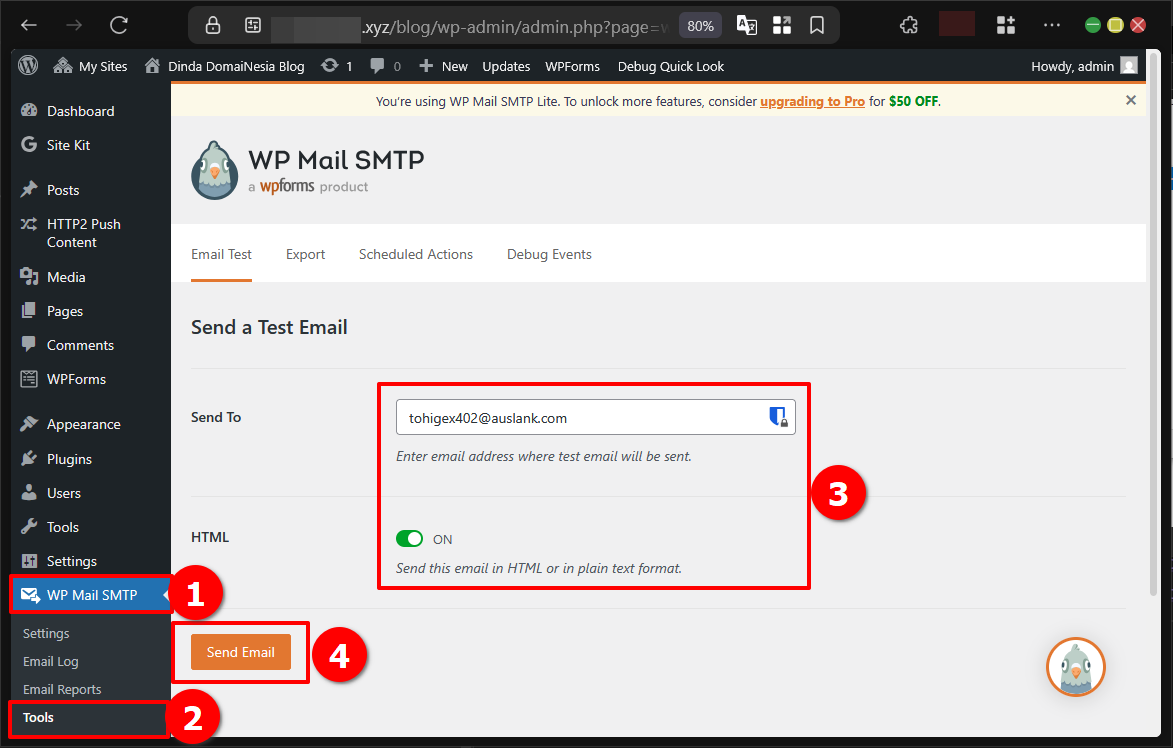The image size is (1173, 748).
Task: Click the Send Email button
Action: (240, 651)
